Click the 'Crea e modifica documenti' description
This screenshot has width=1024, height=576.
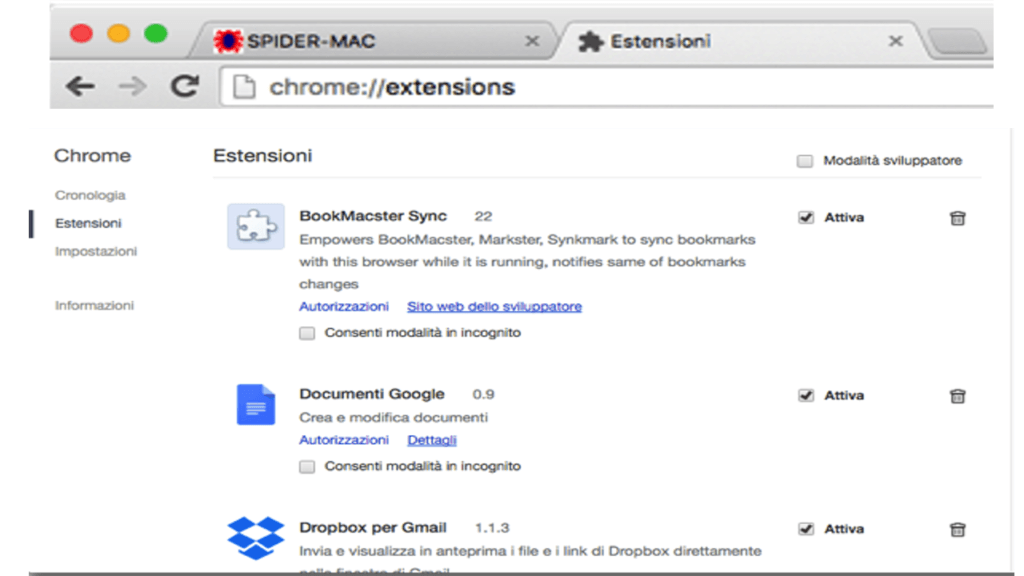393,417
